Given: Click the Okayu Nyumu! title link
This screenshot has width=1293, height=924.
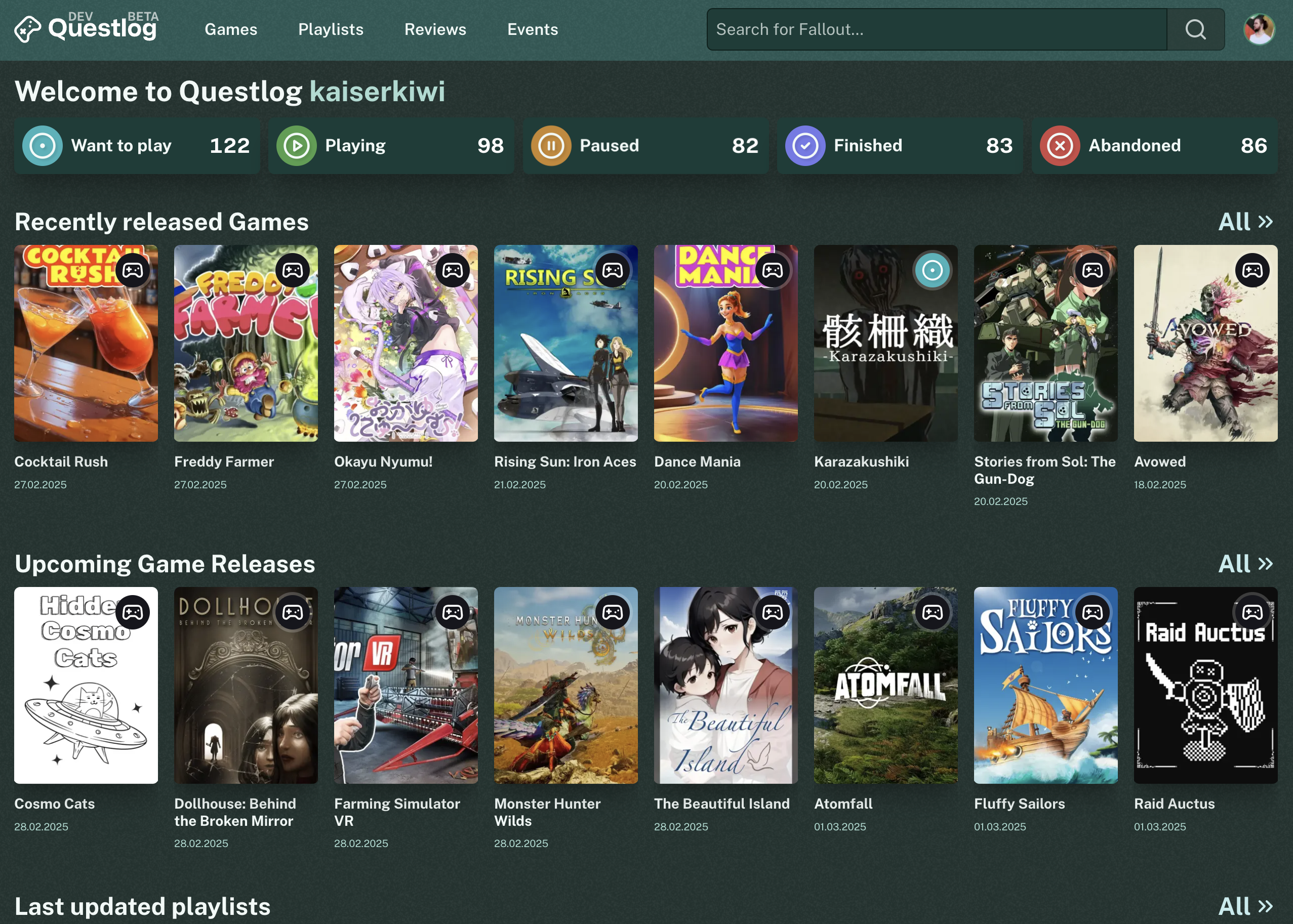Looking at the screenshot, I should coord(383,461).
